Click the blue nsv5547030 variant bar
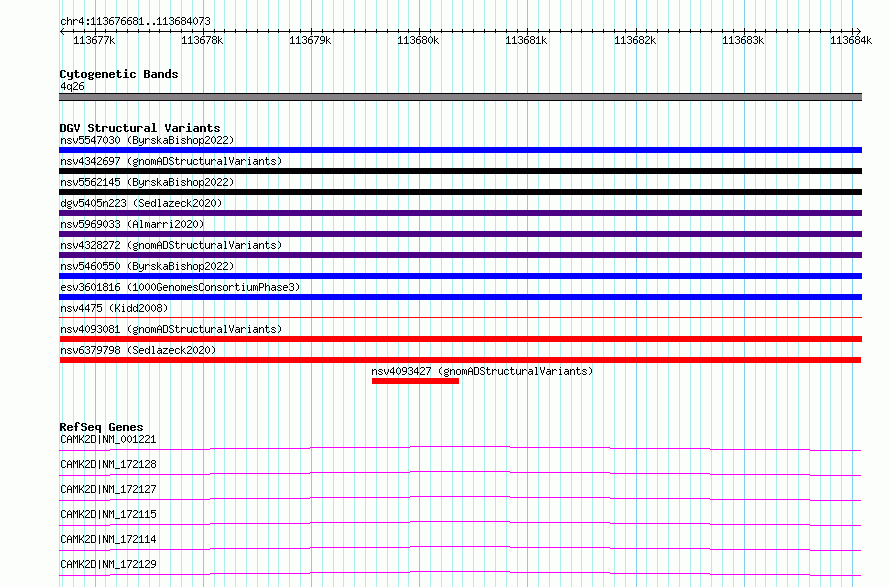 (460, 150)
